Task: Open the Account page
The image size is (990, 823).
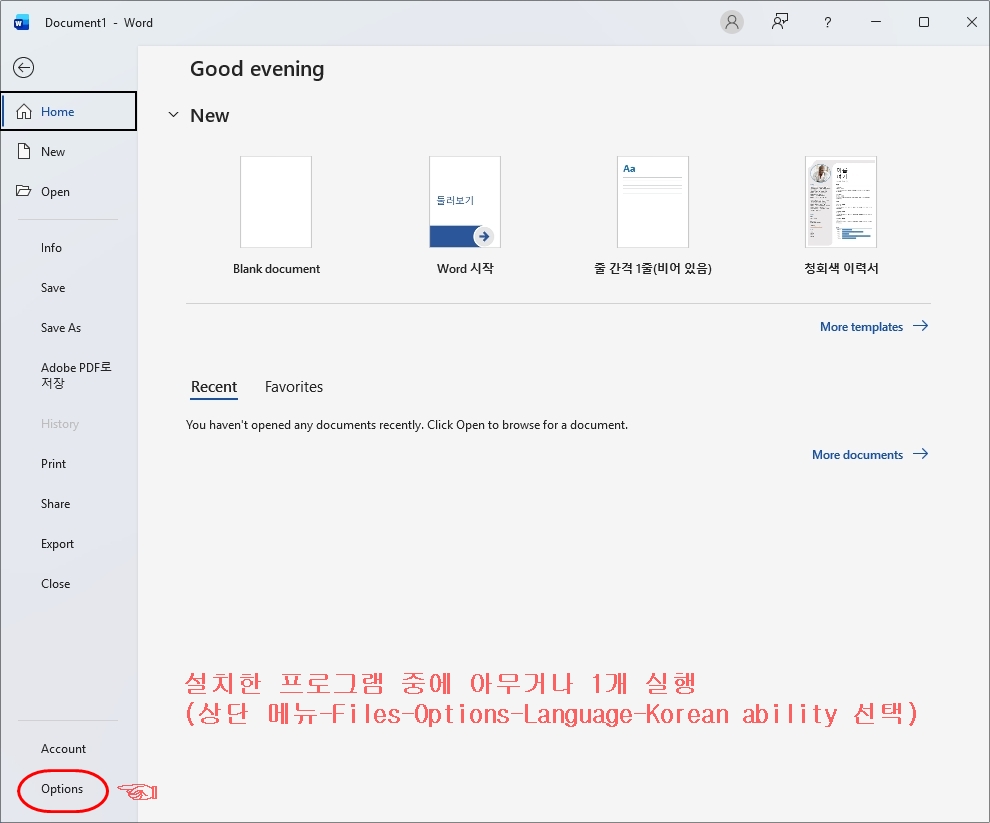Action: point(63,749)
